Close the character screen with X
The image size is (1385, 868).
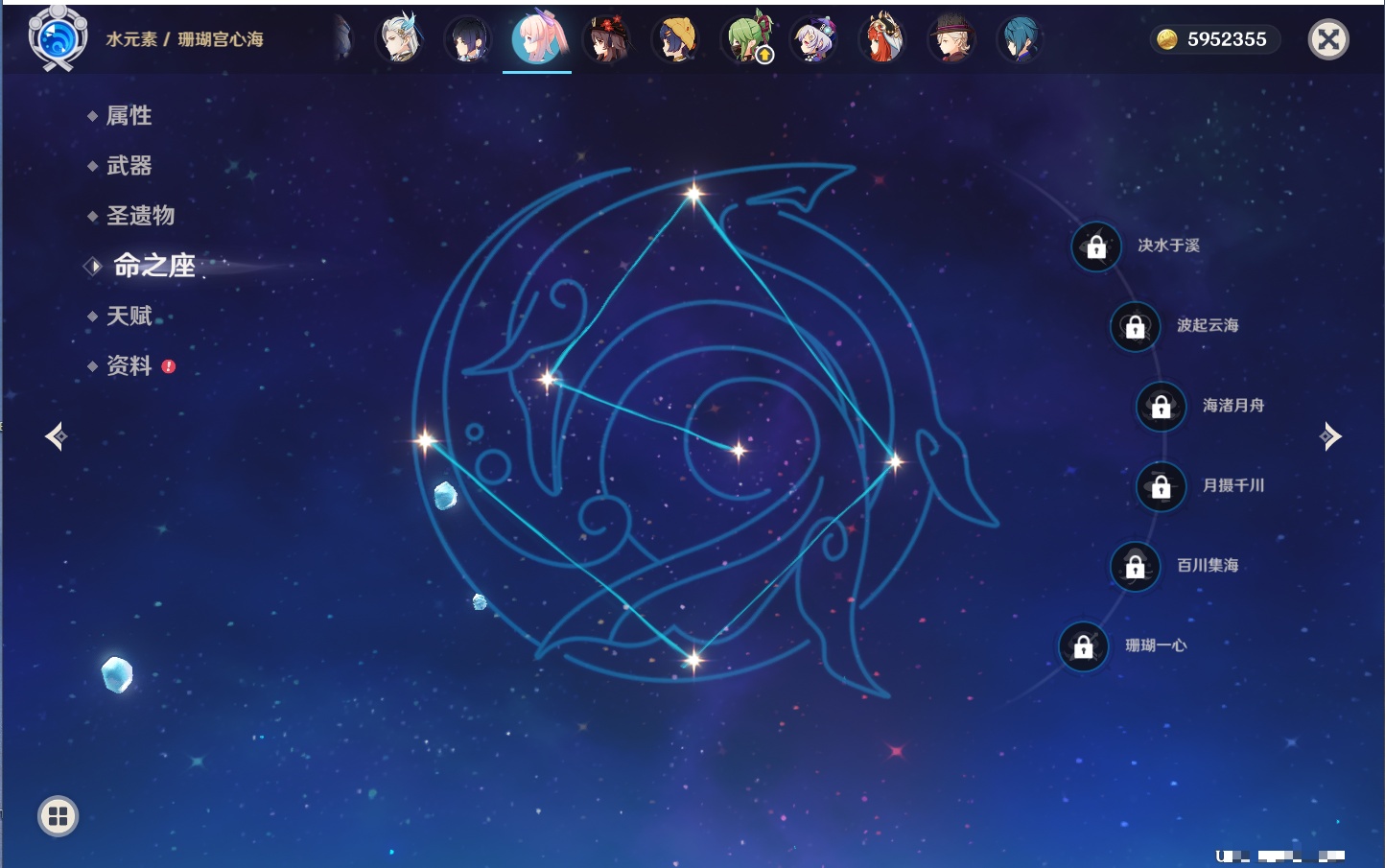click(1328, 39)
